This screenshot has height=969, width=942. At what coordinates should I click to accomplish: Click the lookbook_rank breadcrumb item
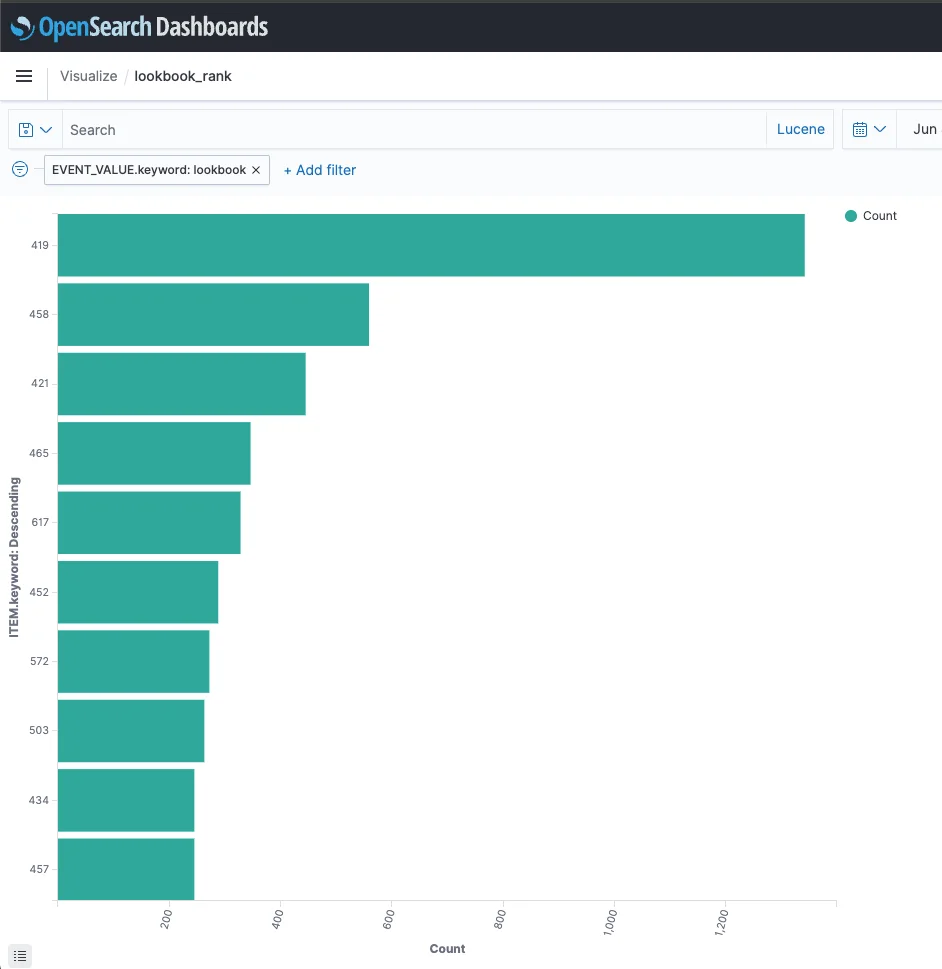tap(183, 76)
